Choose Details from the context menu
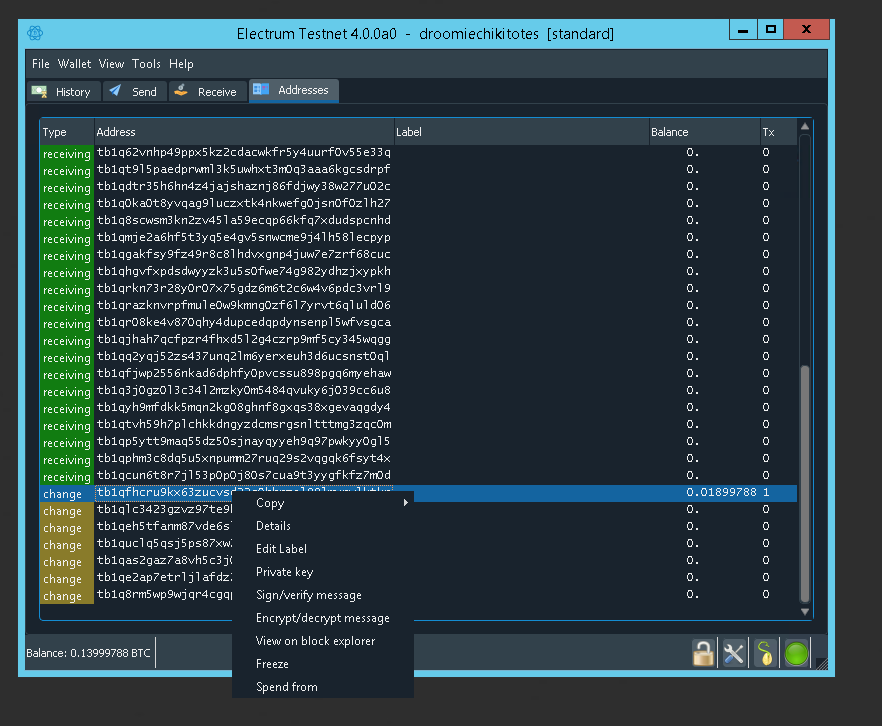 [x=323, y=526]
